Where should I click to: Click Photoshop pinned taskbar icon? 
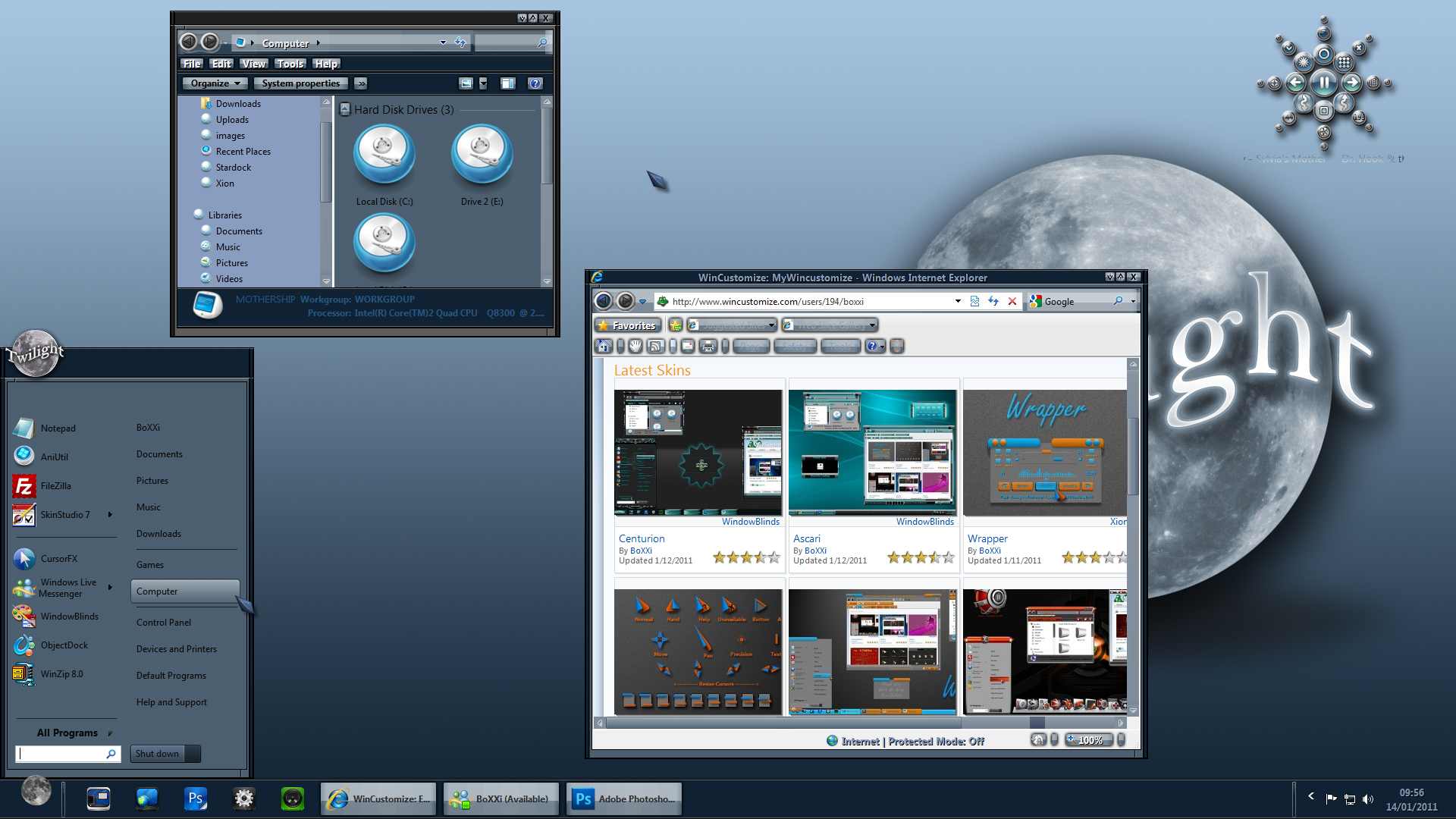click(196, 799)
